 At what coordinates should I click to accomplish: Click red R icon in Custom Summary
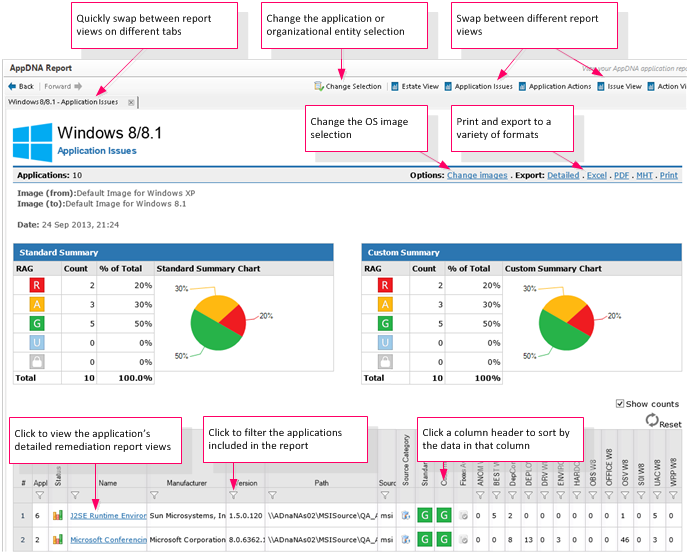(x=385, y=285)
